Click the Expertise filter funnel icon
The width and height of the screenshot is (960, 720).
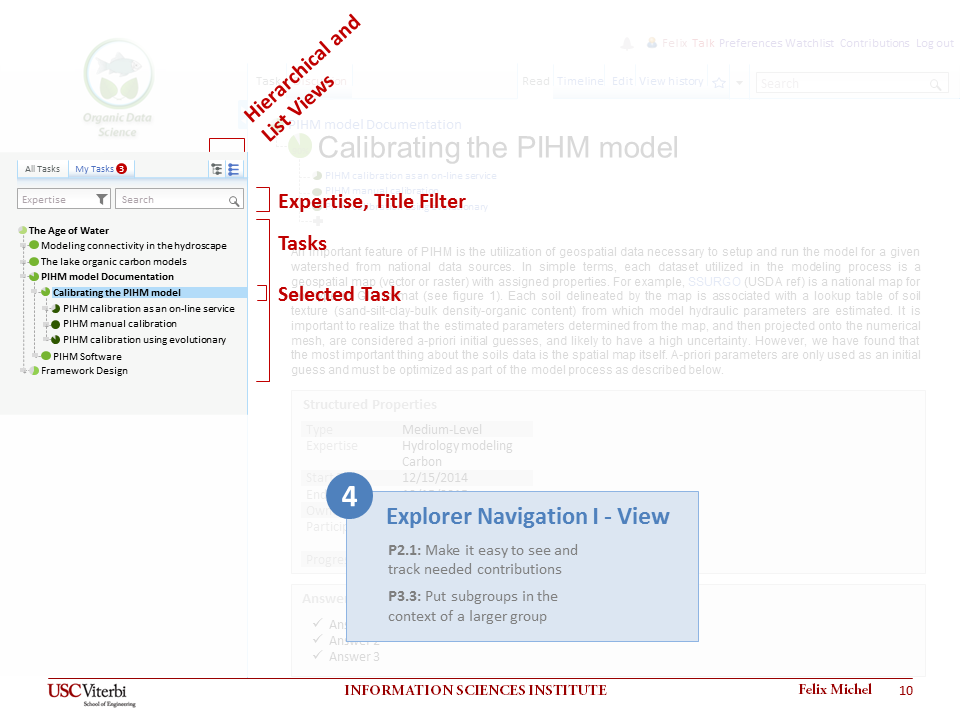(x=102, y=200)
